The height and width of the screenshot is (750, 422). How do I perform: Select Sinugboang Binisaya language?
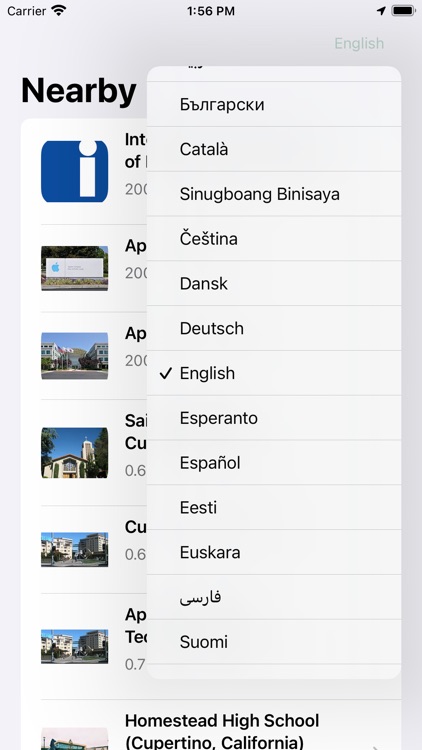[274, 194]
